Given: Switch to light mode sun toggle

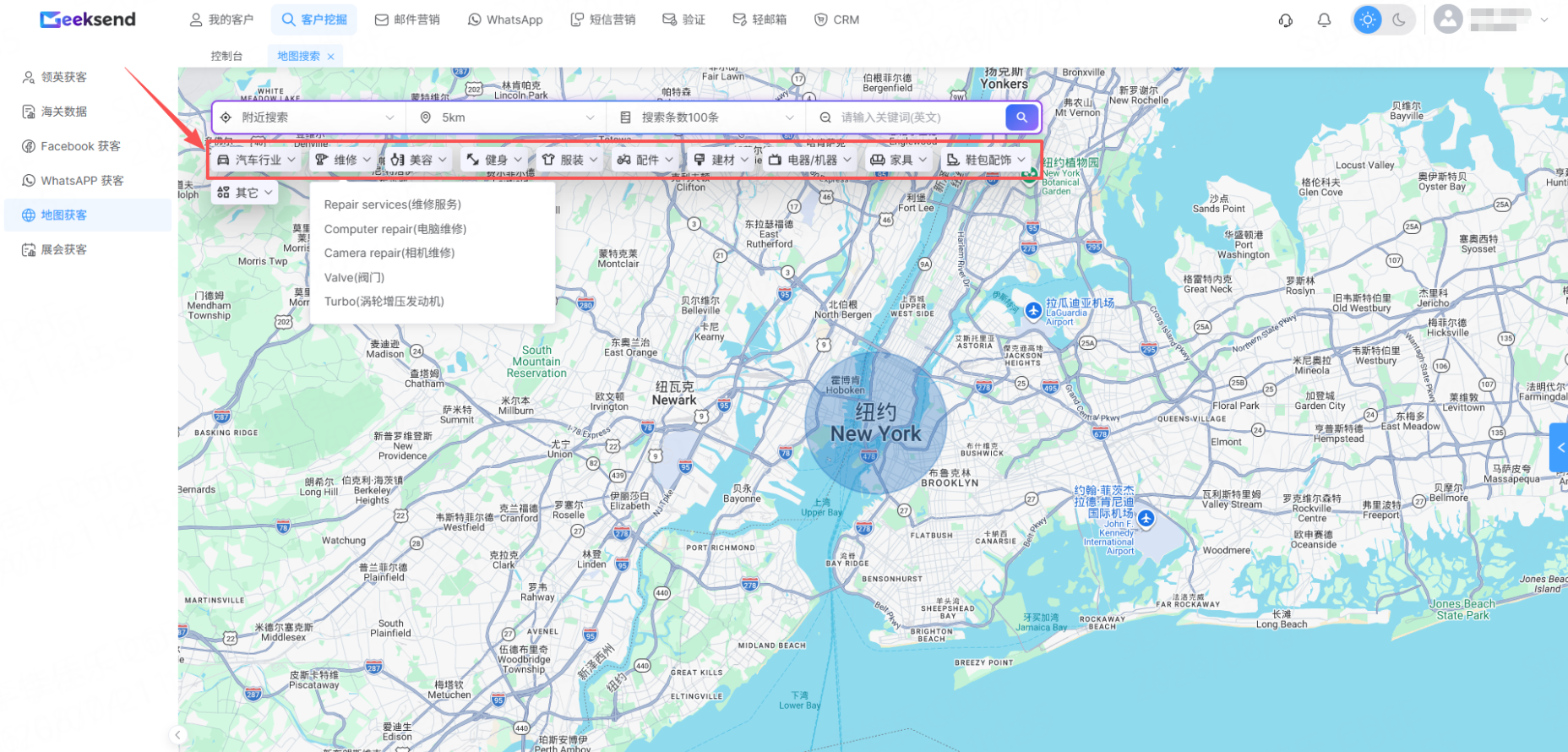Looking at the screenshot, I should pos(1368,19).
